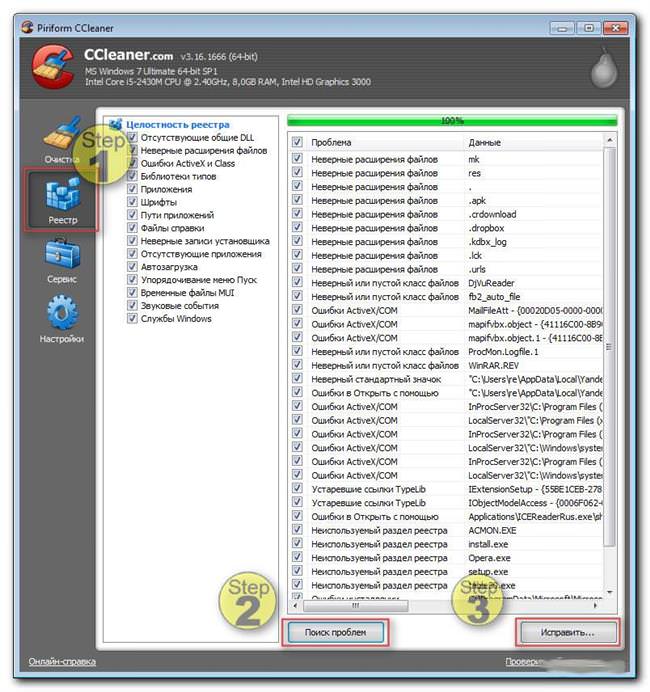Uncheck the row with data .apk
Screen dimensions: 650x692
297,200
